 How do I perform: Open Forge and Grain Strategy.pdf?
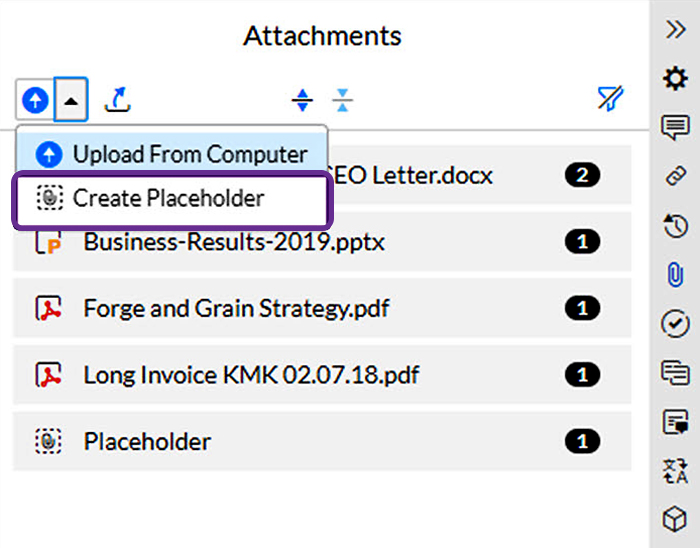coord(236,308)
